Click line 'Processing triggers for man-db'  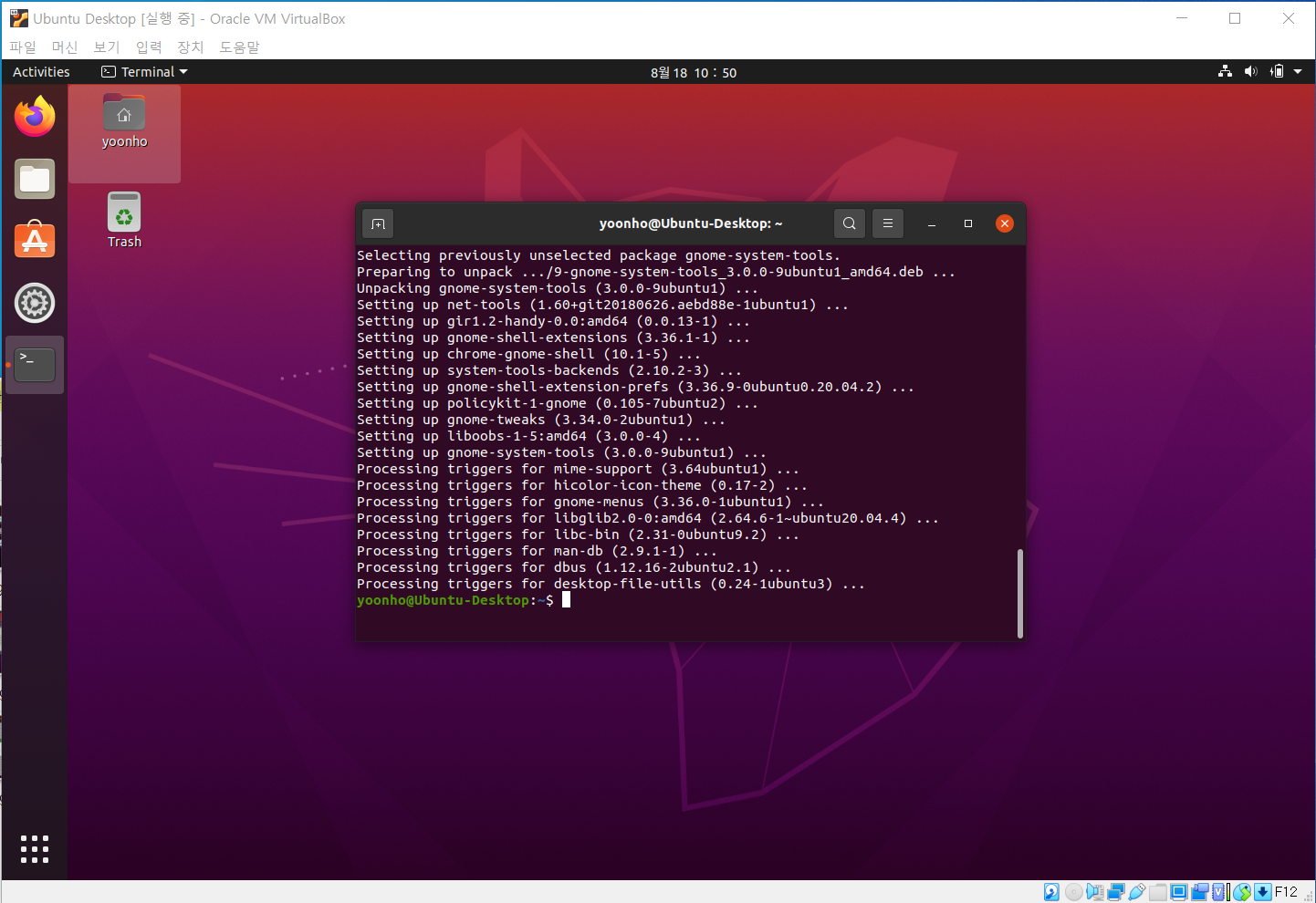tap(537, 551)
